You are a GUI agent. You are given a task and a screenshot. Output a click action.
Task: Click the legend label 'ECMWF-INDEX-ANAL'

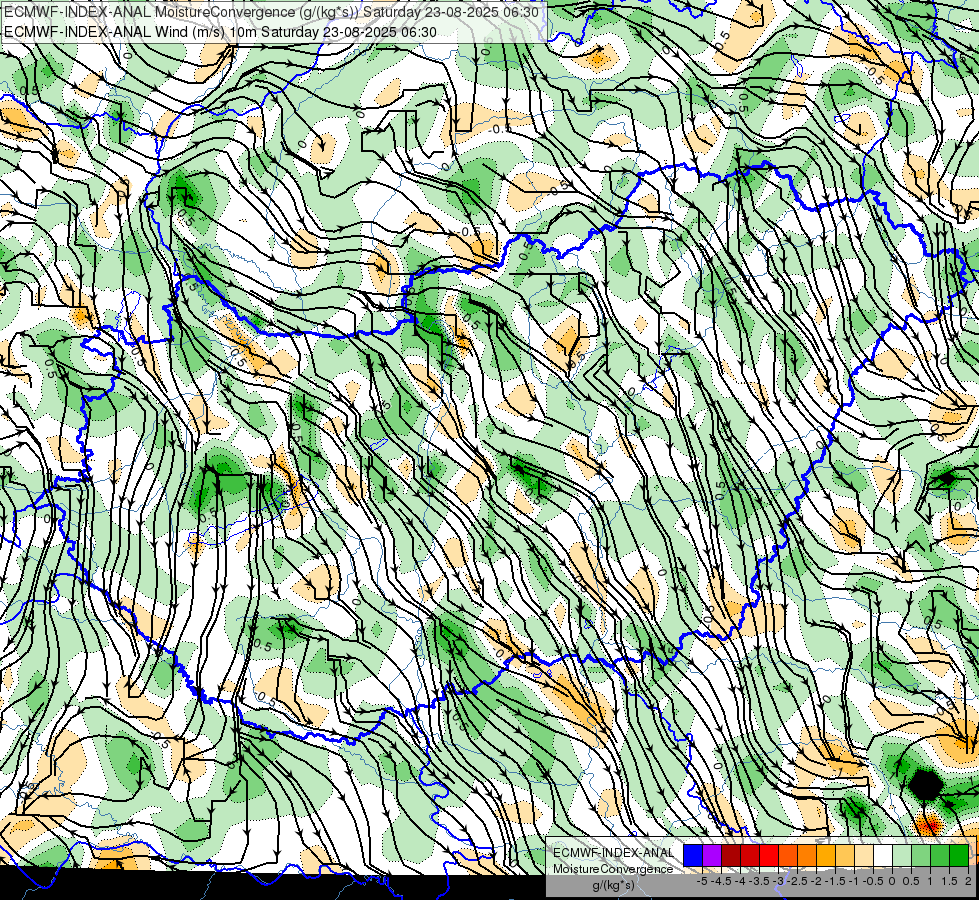613,853
